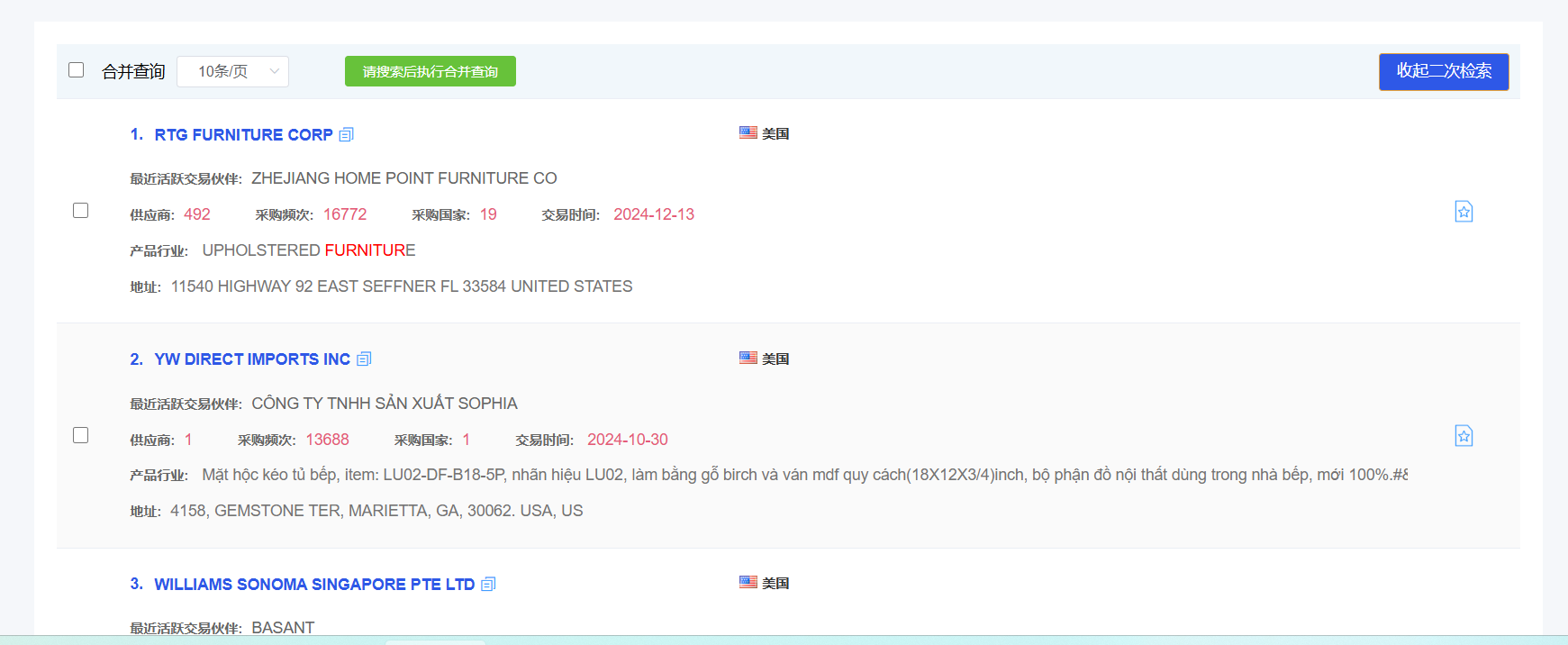The height and width of the screenshot is (645, 1568).
Task: Click UPHOLSTERED FURNITURE industry text
Action: click(309, 250)
